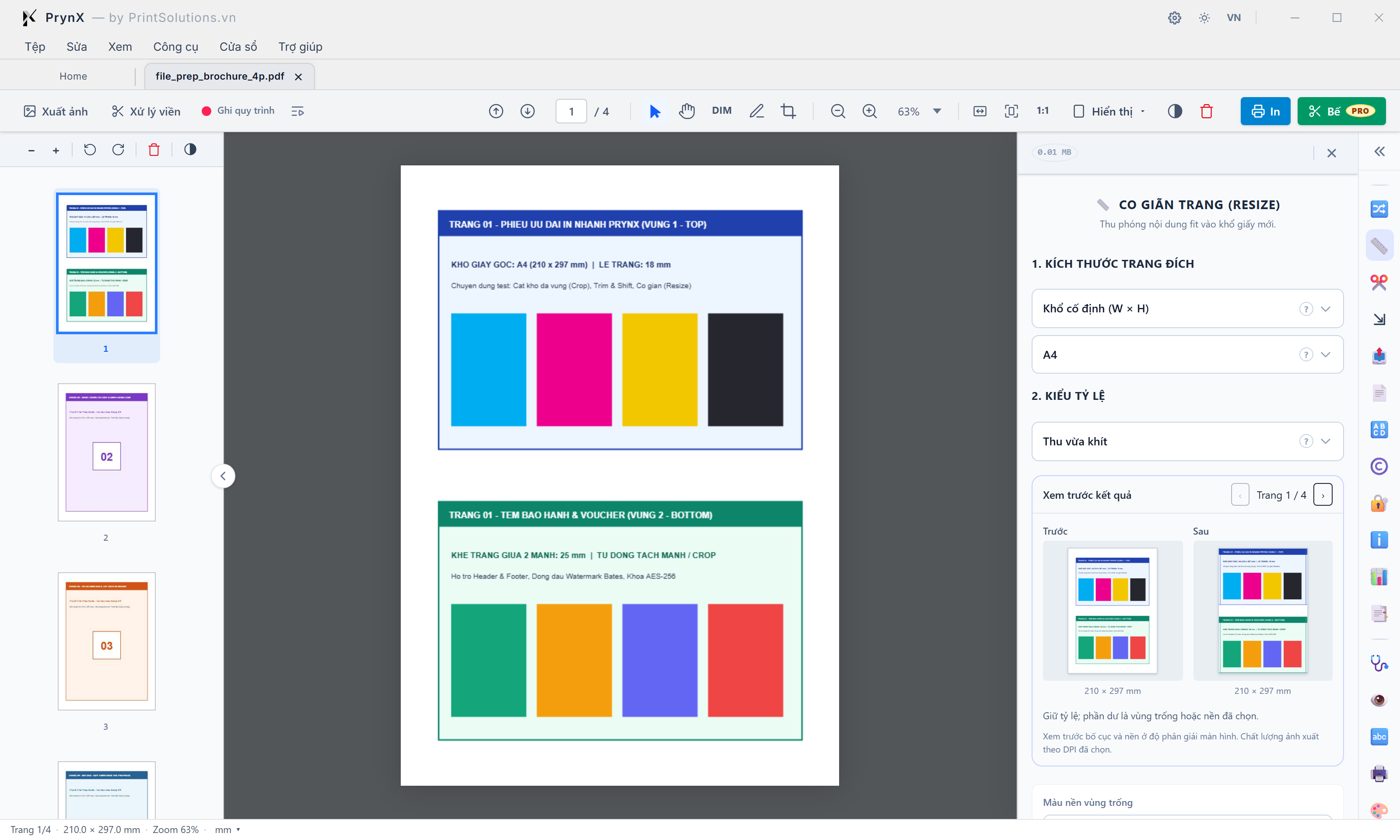
Task: Toggle light/dark theme sun icon
Action: pyautogui.click(x=1204, y=17)
